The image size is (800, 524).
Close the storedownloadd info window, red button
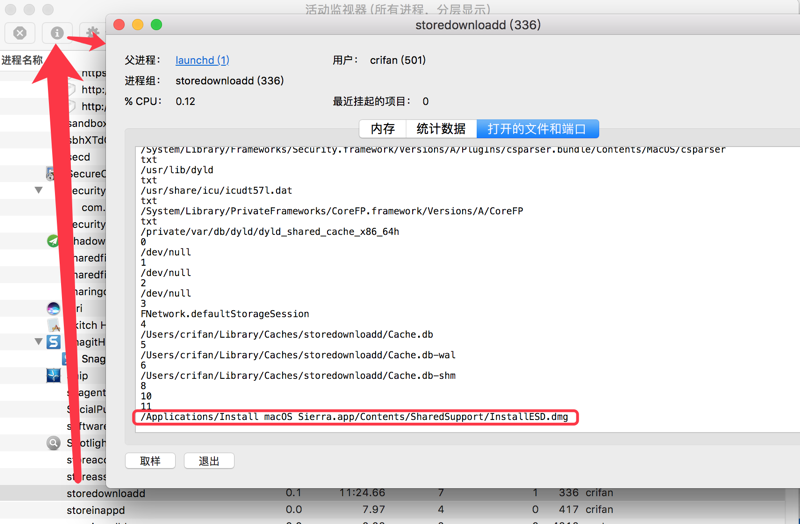[119, 24]
